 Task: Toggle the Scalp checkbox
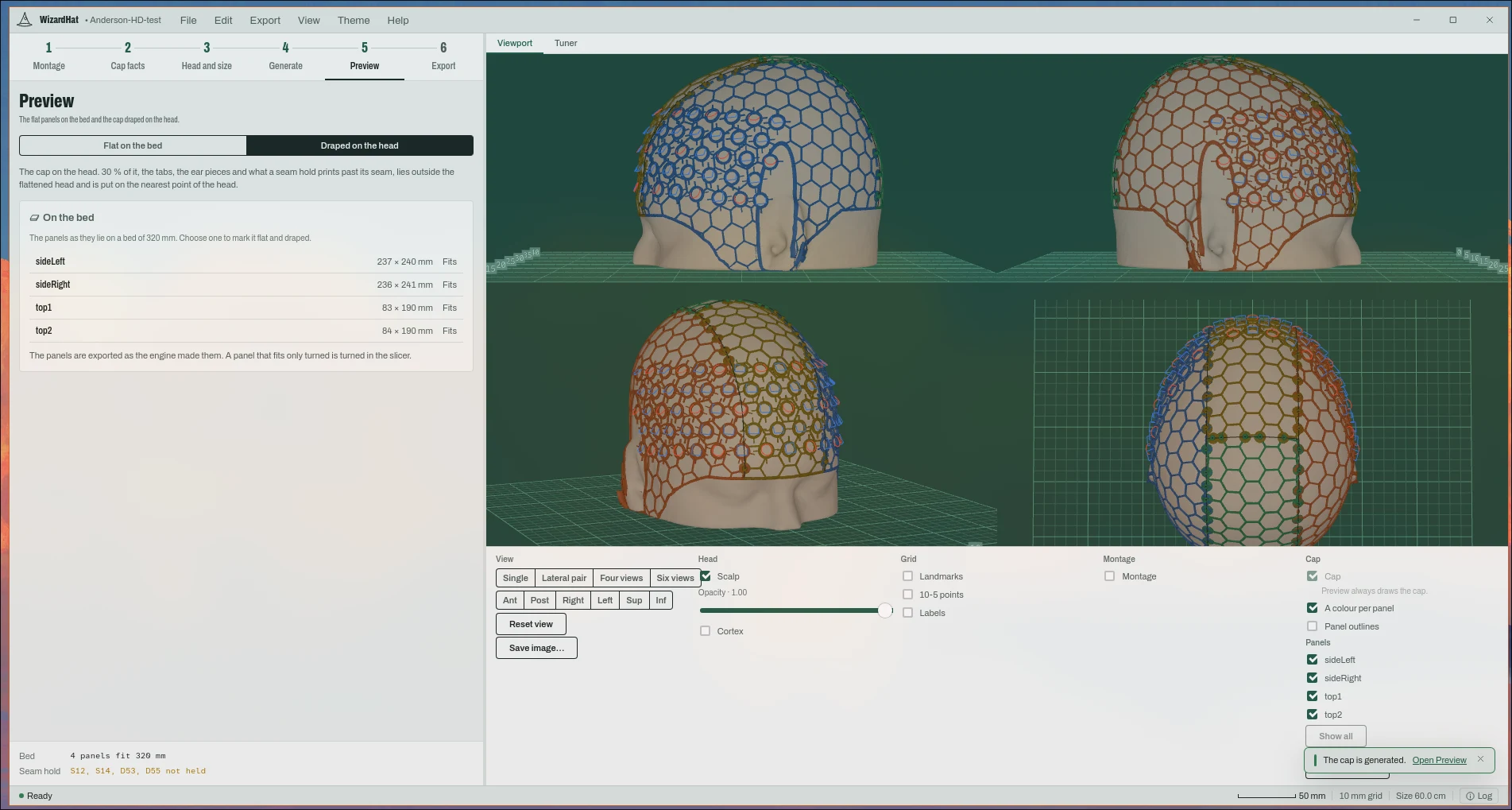coord(706,576)
